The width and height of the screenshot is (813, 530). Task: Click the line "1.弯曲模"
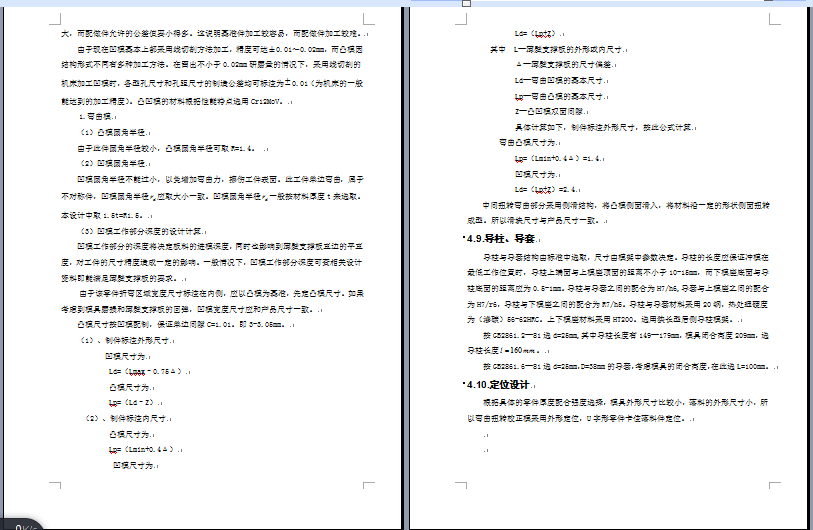(x=96, y=117)
